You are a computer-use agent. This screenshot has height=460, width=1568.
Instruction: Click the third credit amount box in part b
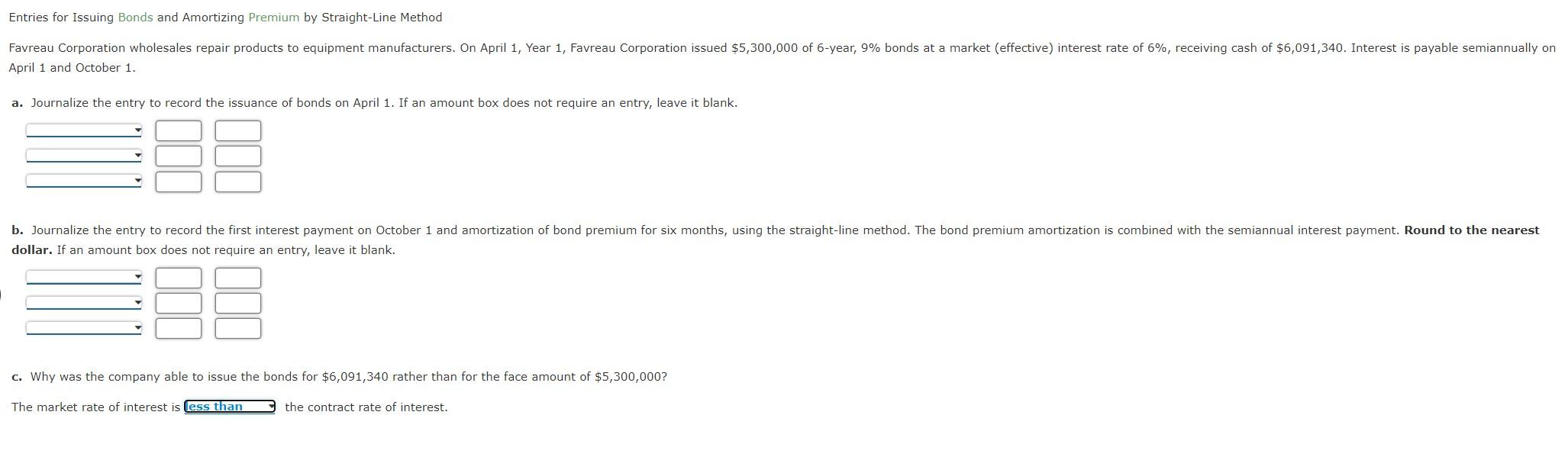(237, 328)
